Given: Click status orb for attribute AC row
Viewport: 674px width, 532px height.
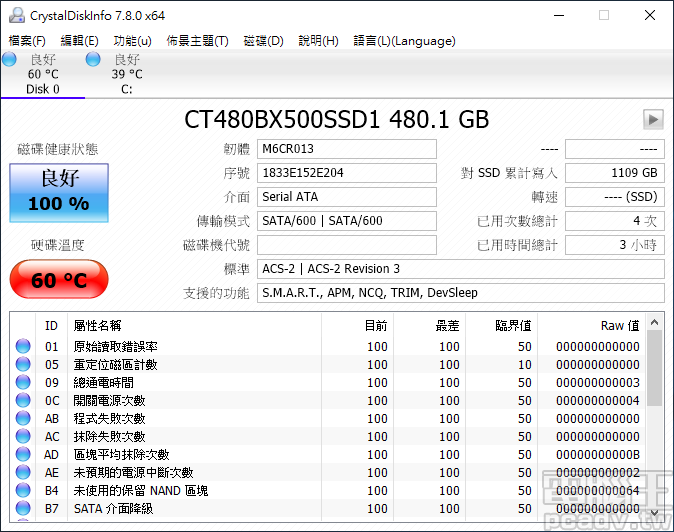Looking at the screenshot, I should tap(23, 437).
